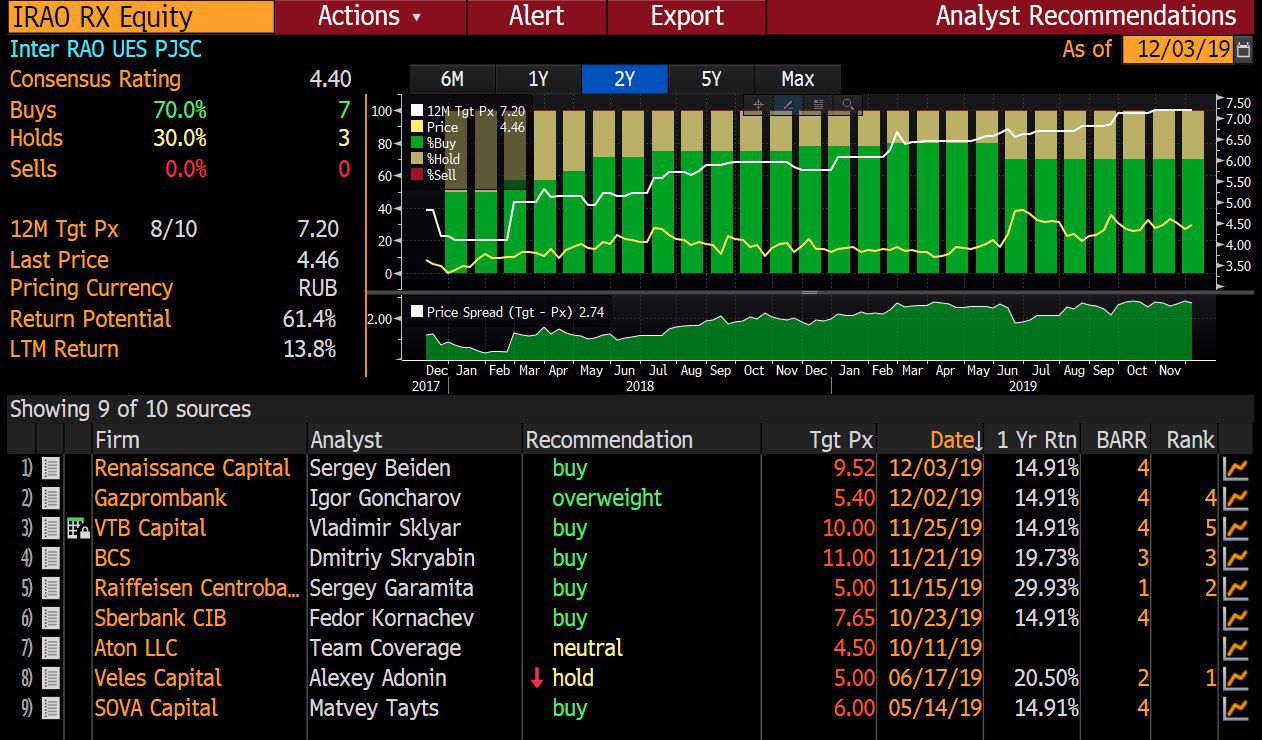
Task: Sort by Firm column header
Action: (x=199, y=440)
